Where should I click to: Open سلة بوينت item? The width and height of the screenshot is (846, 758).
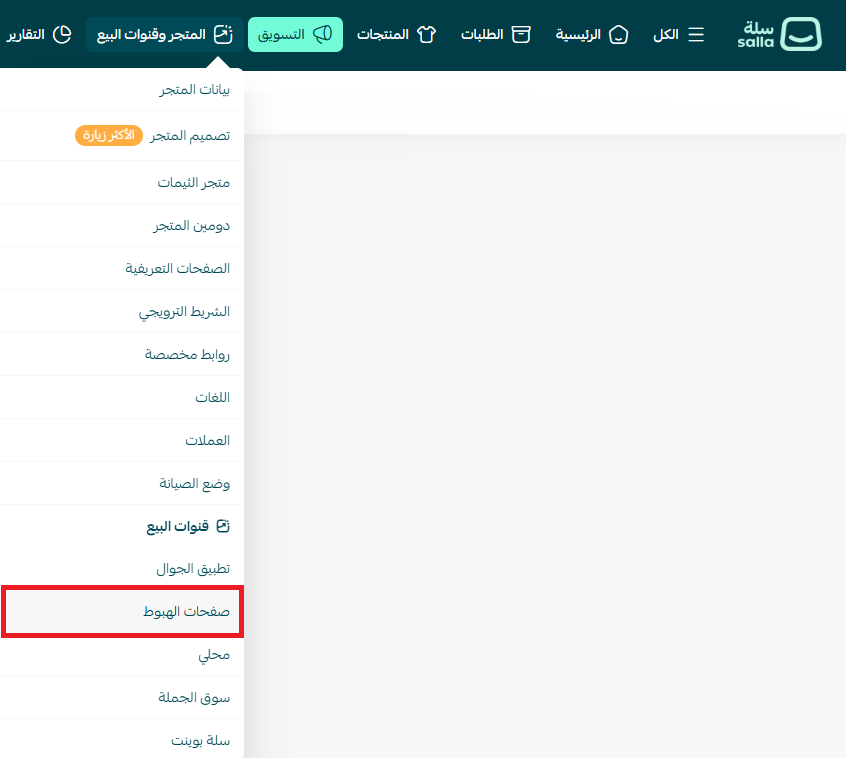(x=122, y=740)
